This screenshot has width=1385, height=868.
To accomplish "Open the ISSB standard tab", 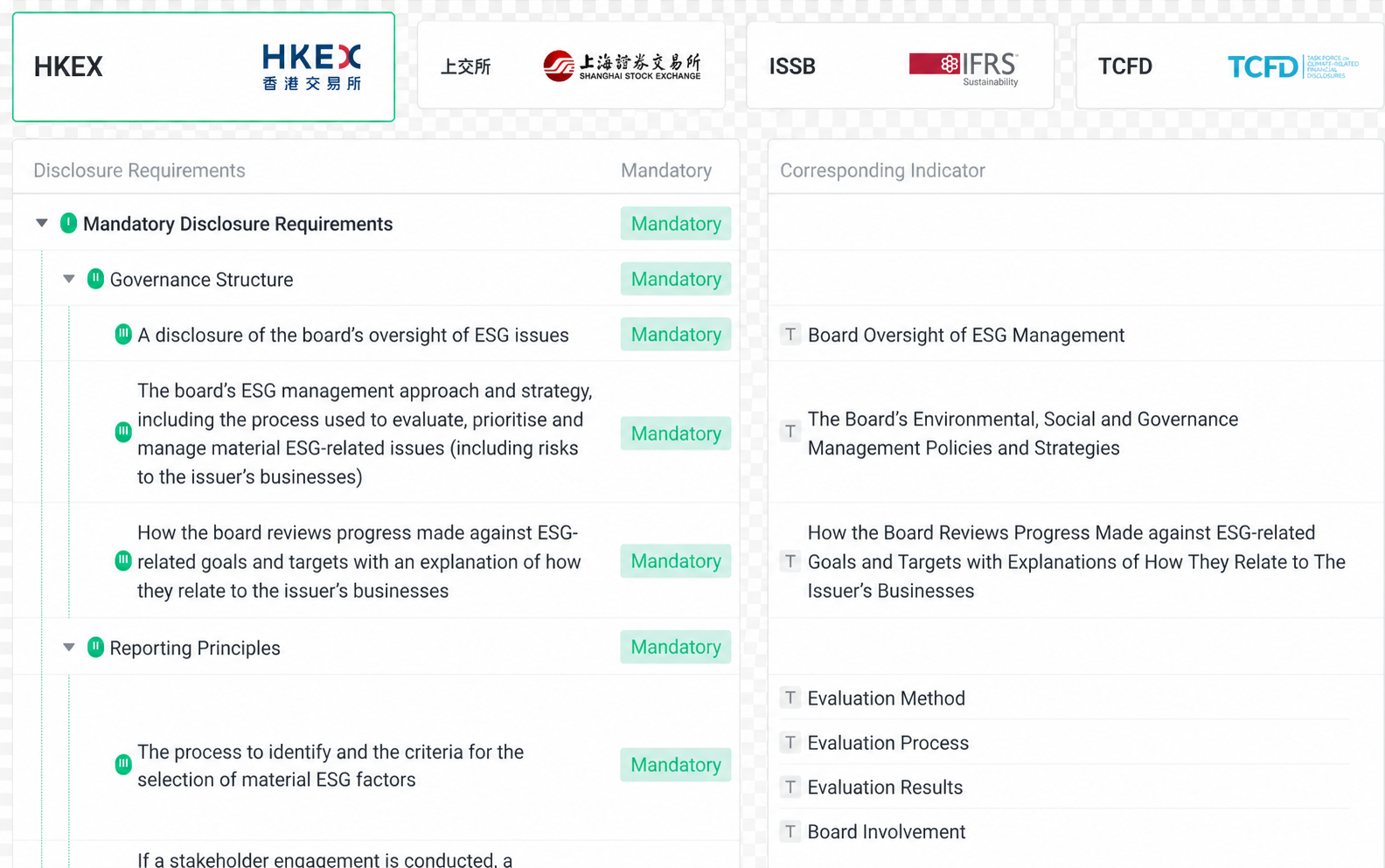I will [x=901, y=66].
